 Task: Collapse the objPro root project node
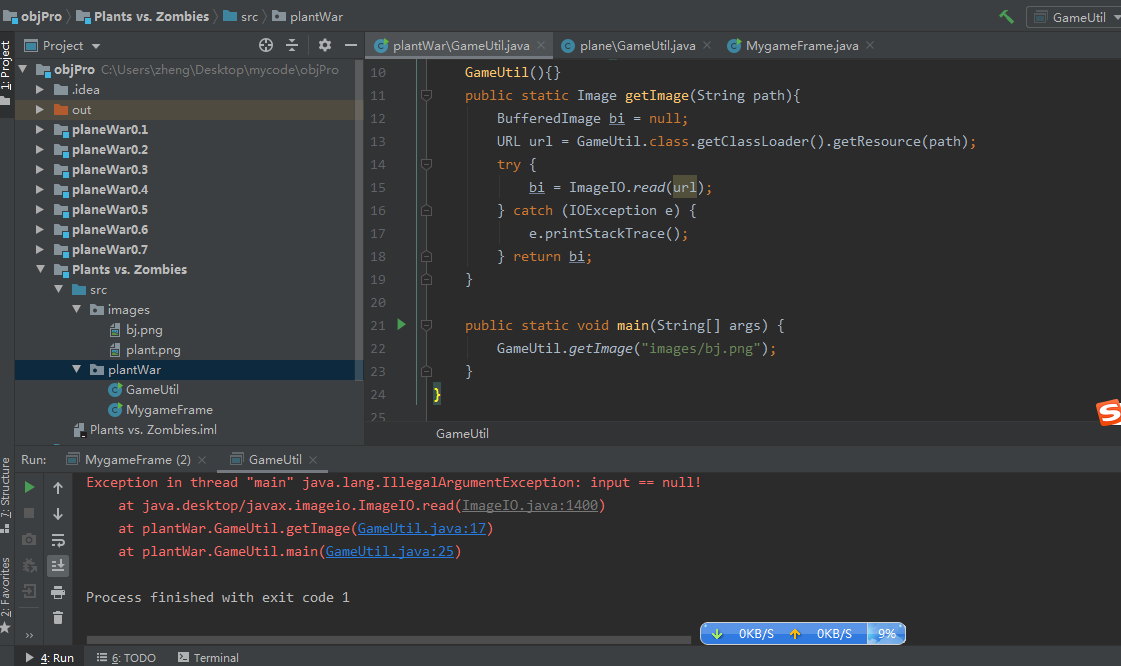pyautogui.click(x=23, y=69)
